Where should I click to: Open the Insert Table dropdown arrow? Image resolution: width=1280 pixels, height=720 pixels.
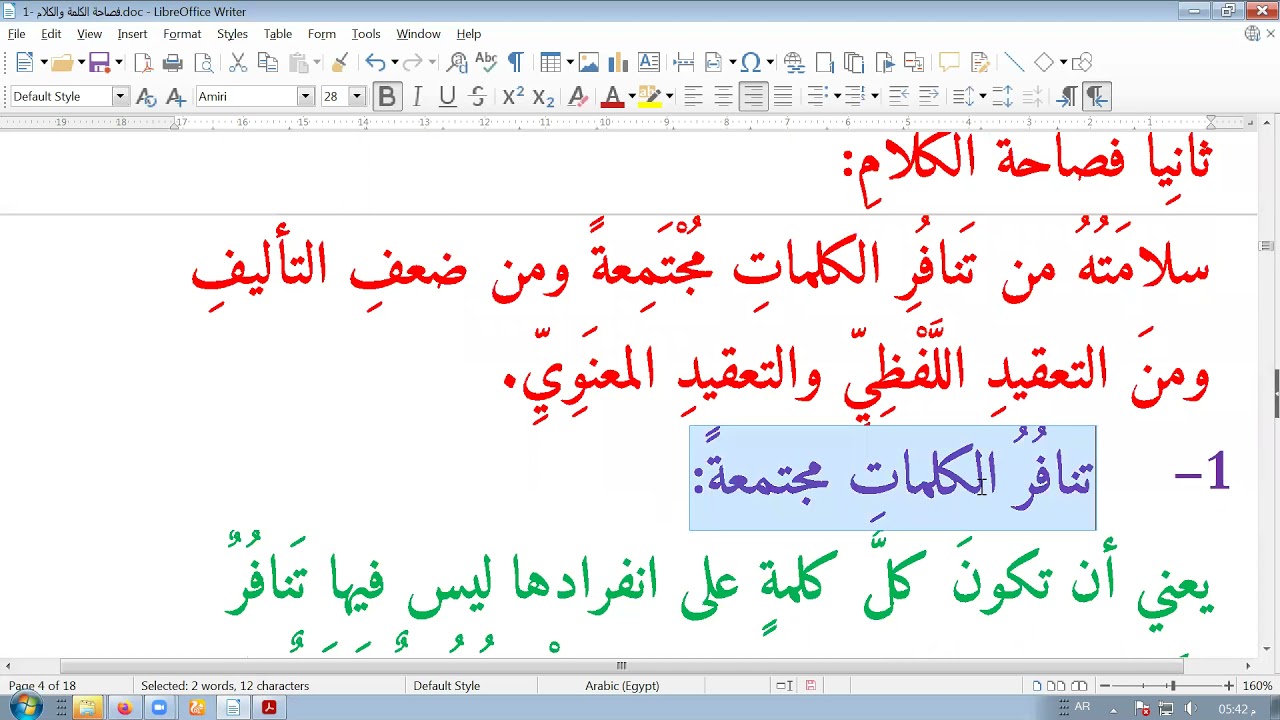click(x=569, y=63)
